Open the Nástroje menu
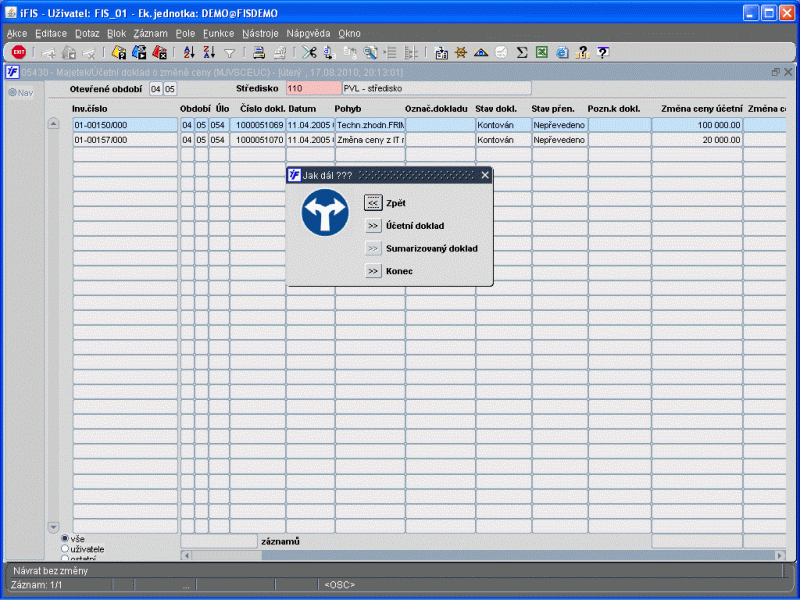The height and width of the screenshot is (600, 800). [x=260, y=33]
